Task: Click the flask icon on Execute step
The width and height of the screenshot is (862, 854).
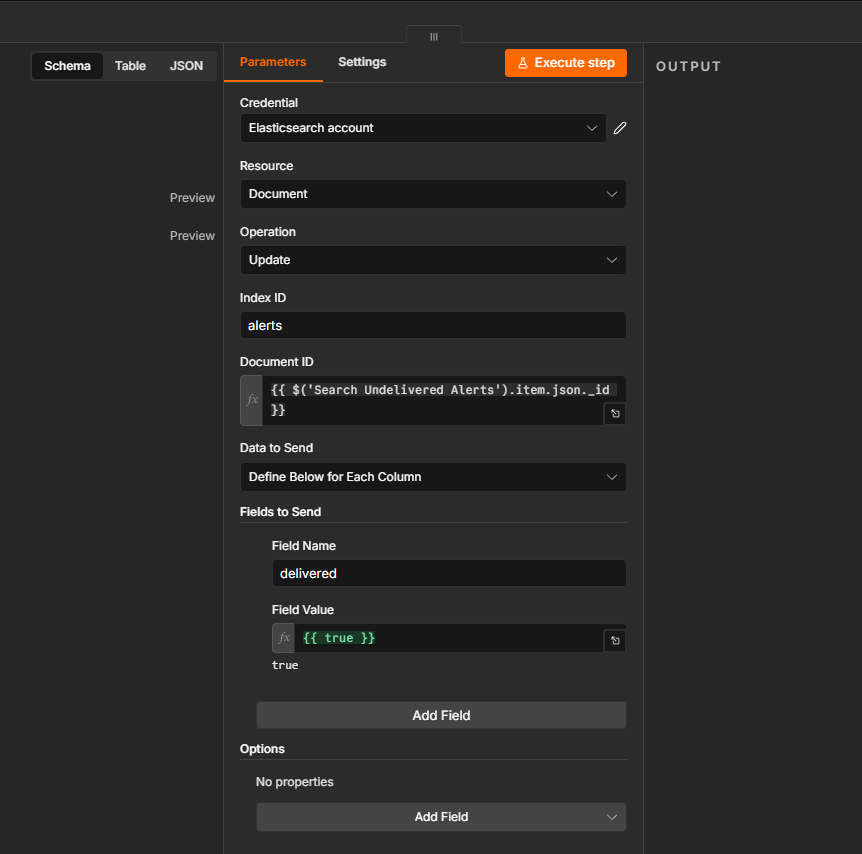Action: [x=523, y=63]
